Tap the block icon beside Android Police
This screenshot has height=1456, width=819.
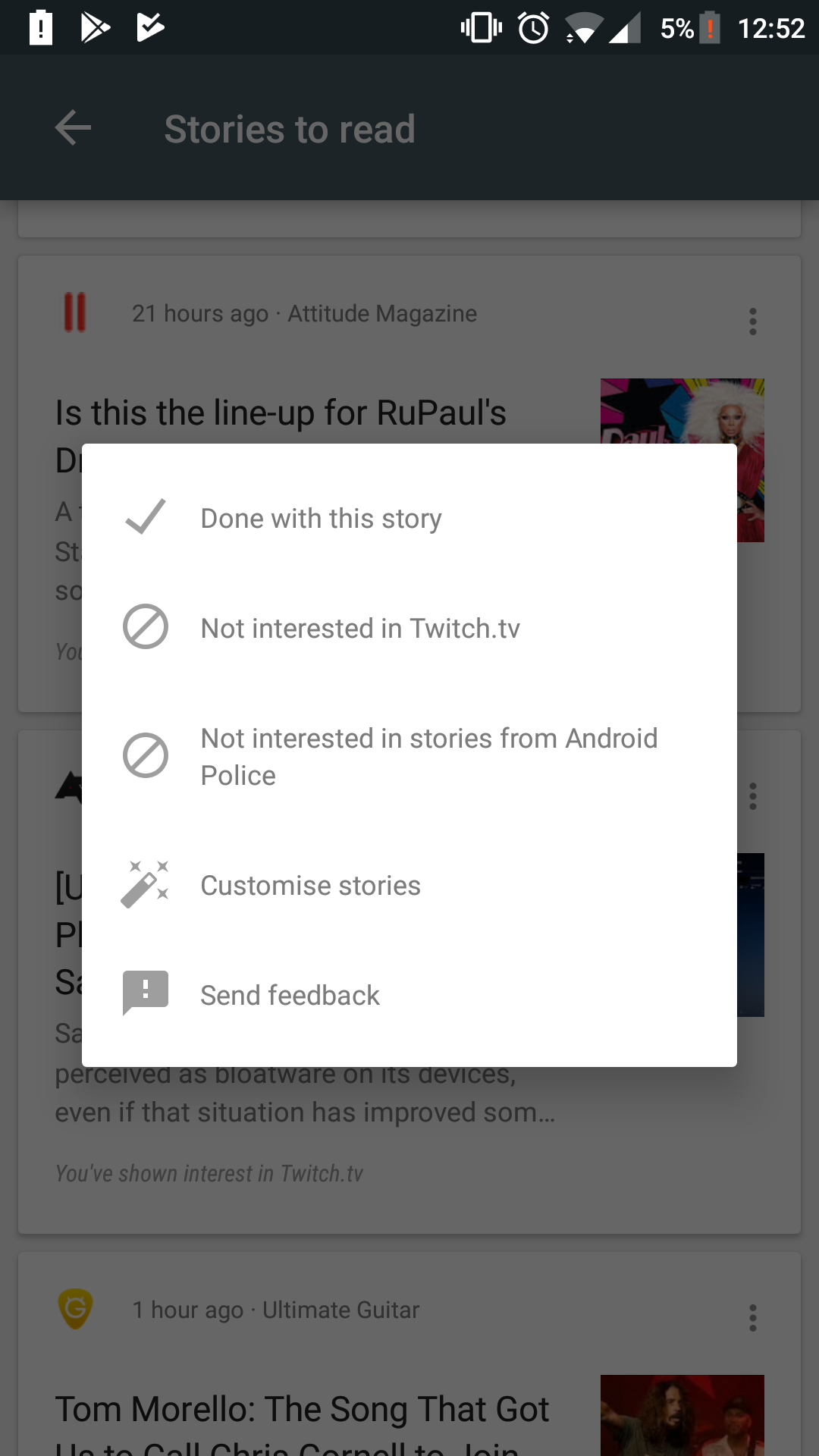[x=145, y=755]
